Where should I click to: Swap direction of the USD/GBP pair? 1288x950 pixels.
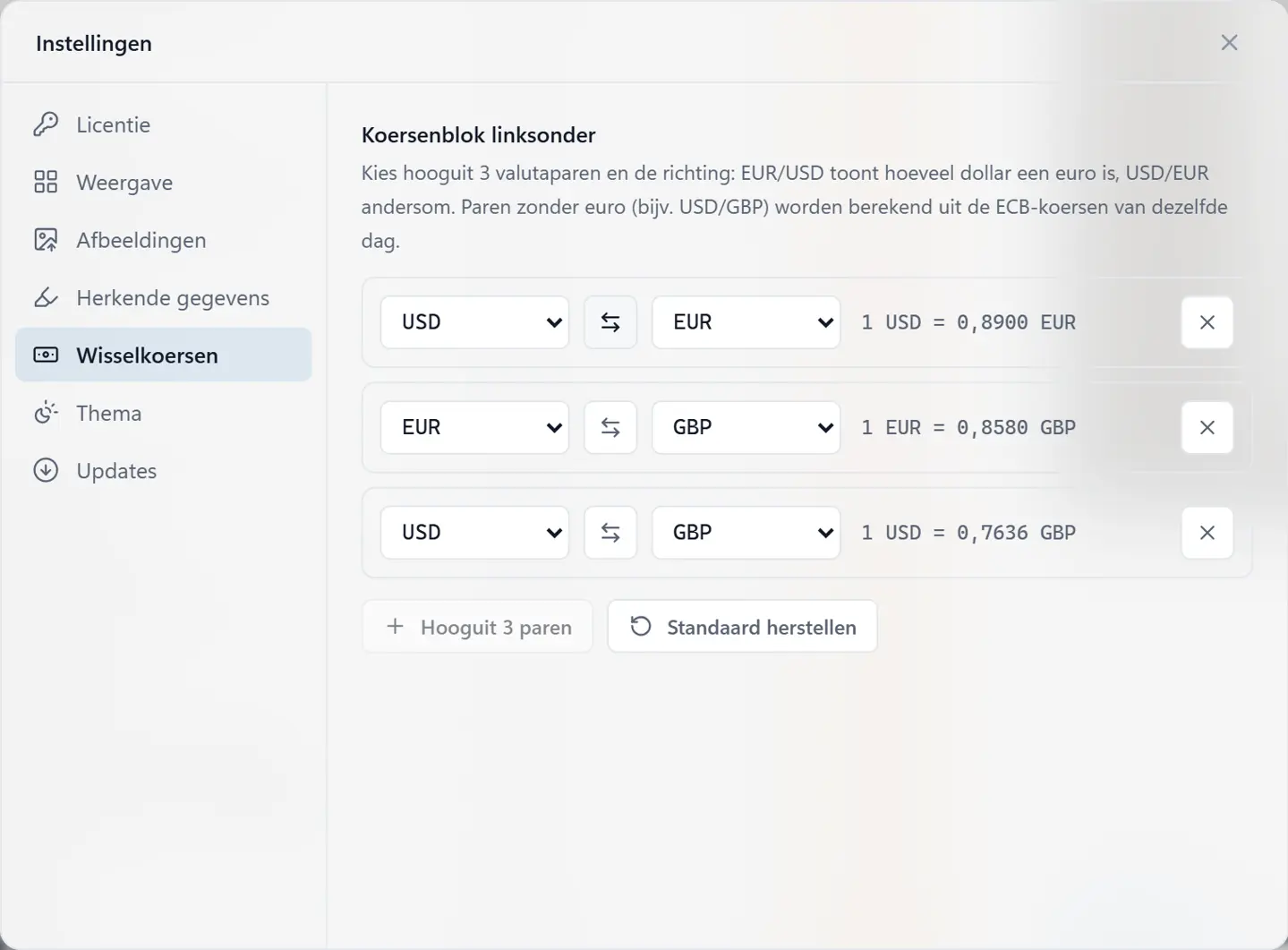point(610,533)
